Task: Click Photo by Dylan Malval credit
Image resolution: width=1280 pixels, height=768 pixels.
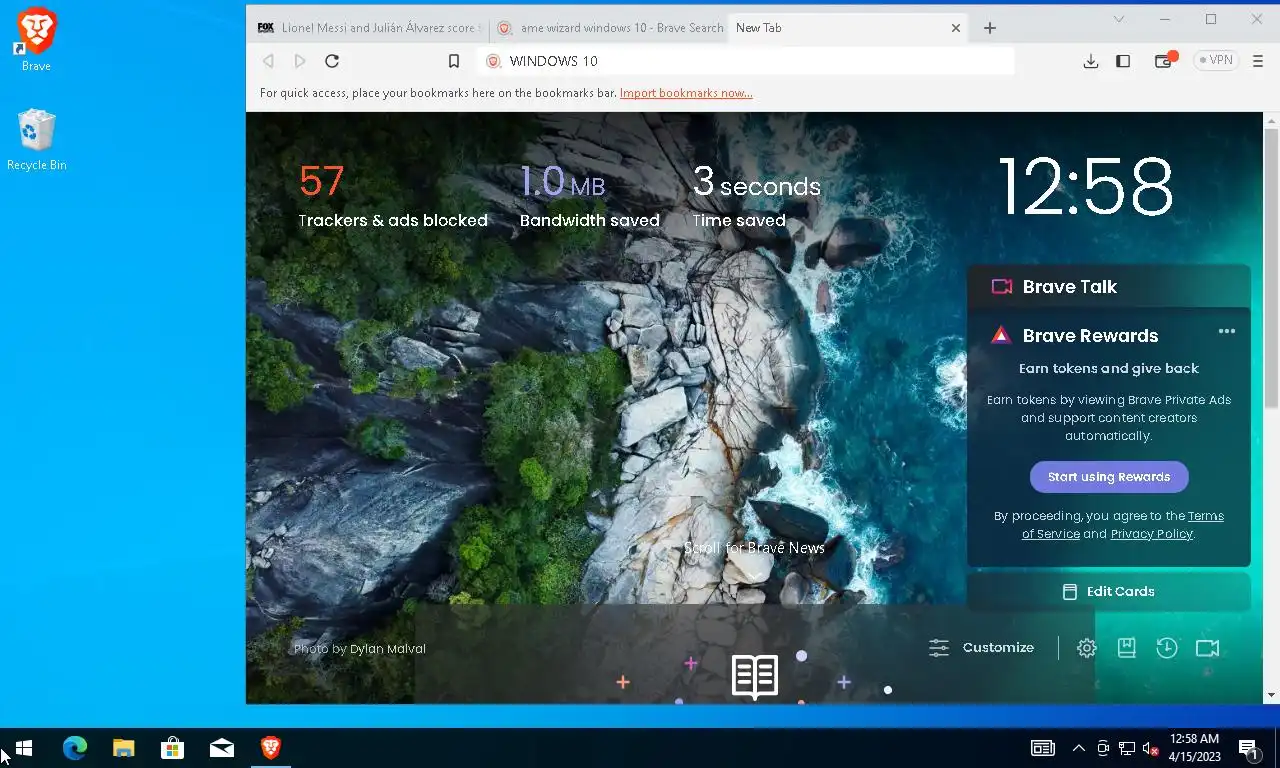Action: (359, 649)
